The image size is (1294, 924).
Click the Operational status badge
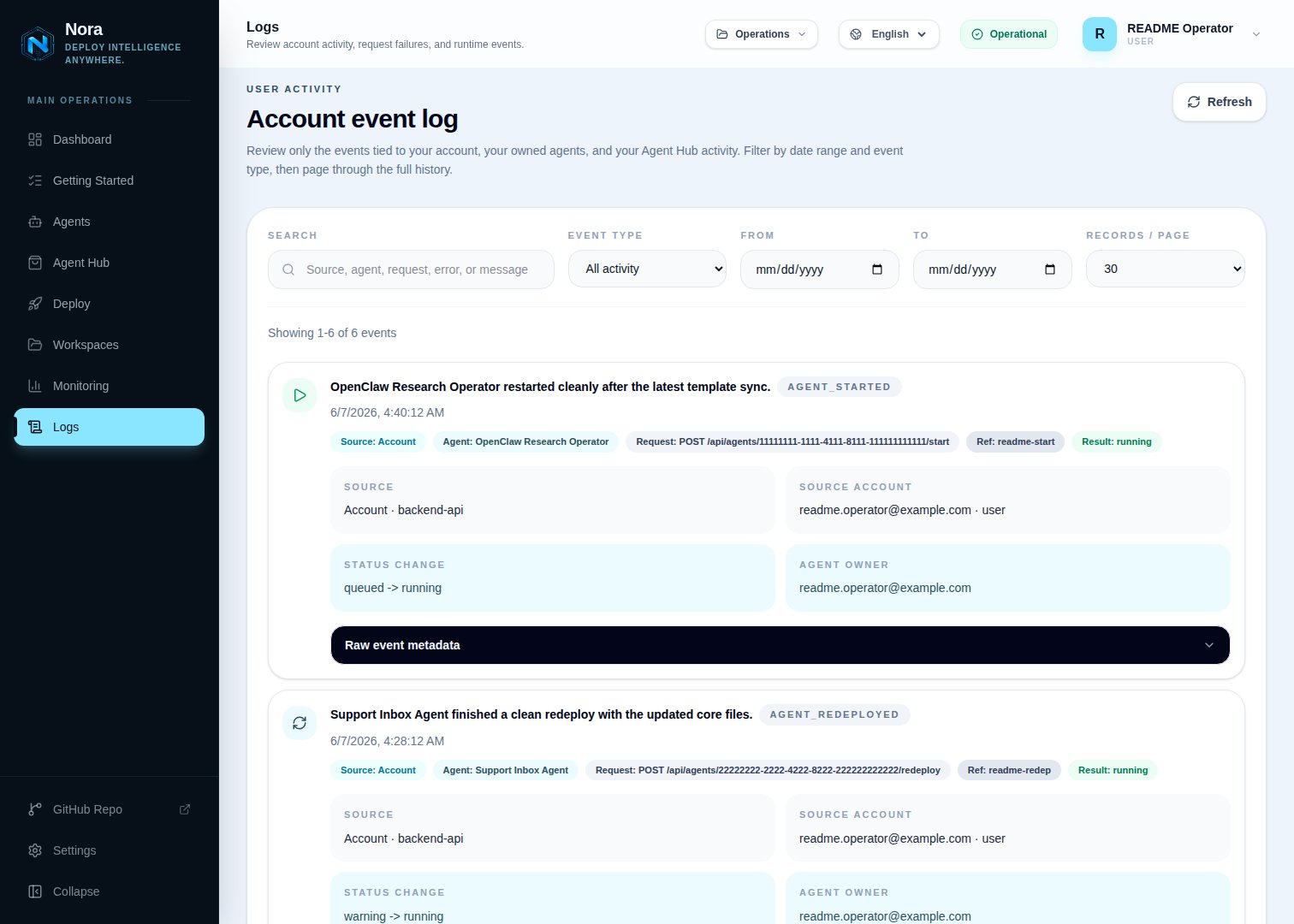[x=1009, y=34]
